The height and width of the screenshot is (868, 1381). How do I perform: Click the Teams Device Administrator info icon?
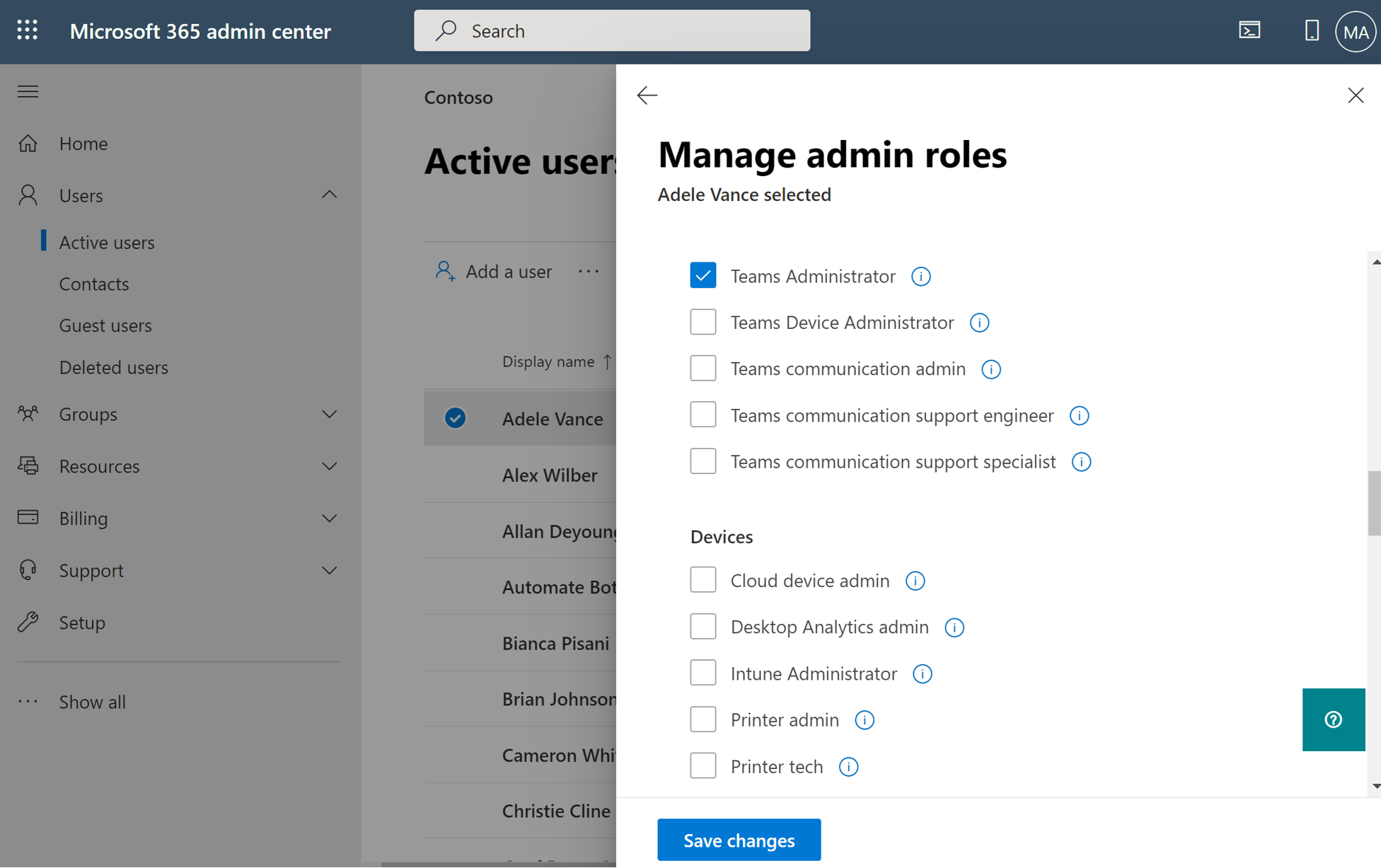tap(979, 322)
